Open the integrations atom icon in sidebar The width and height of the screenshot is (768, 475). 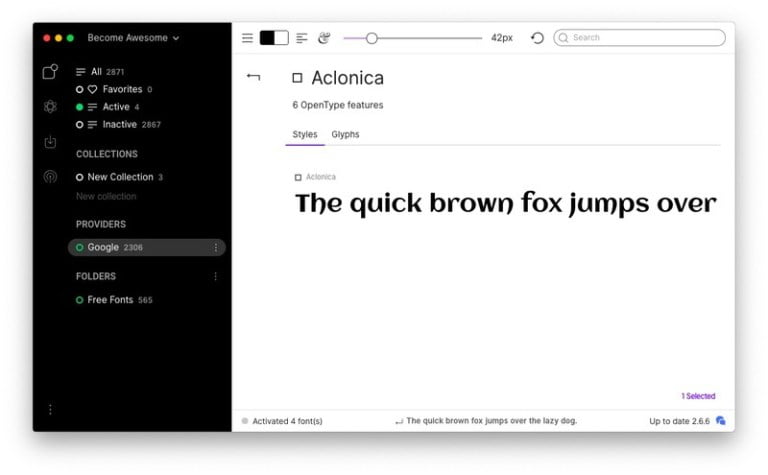[50, 107]
